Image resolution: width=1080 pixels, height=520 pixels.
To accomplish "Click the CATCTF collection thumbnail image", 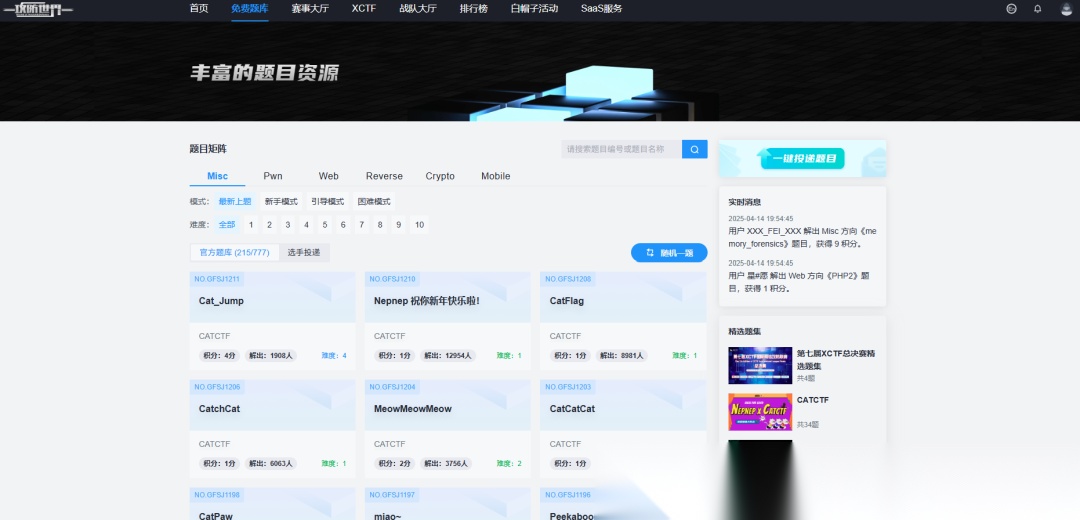I will coord(760,412).
